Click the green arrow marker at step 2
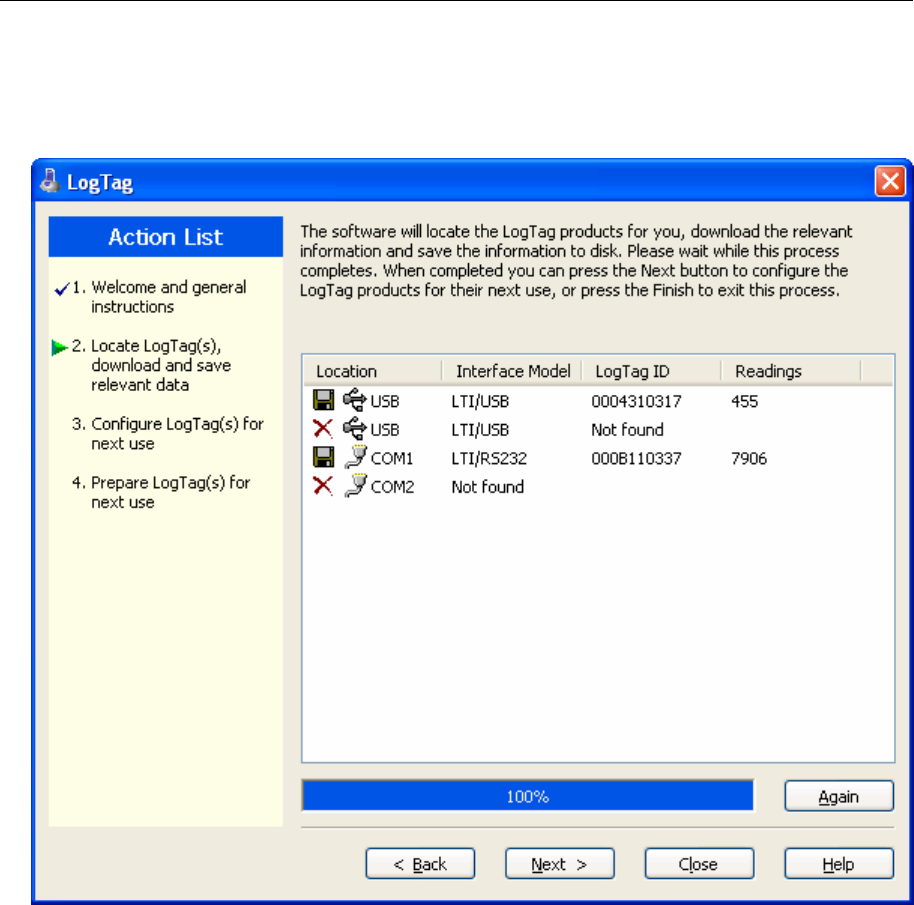Image resolution: width=914 pixels, height=905 pixels. coord(60,347)
